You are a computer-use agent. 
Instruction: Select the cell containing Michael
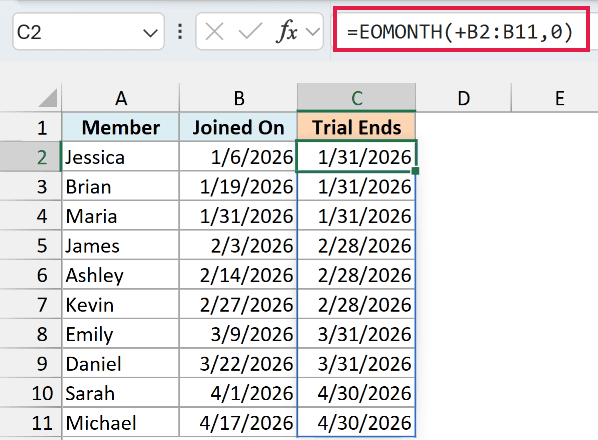tap(121, 422)
